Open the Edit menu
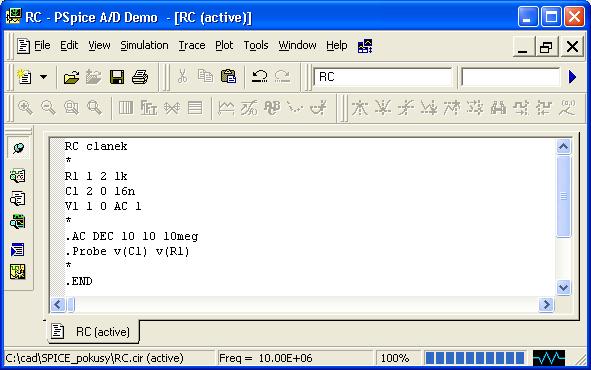The width and height of the screenshot is (591, 370). click(69, 46)
